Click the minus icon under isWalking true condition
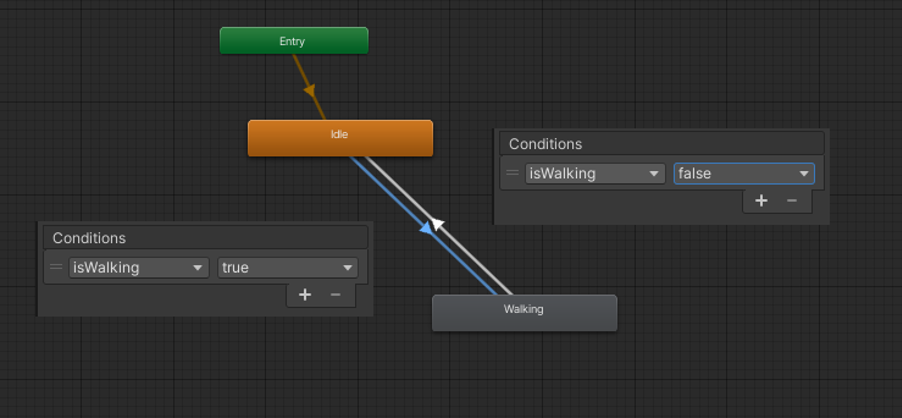Screen dimensions: 902x418 click(335, 295)
